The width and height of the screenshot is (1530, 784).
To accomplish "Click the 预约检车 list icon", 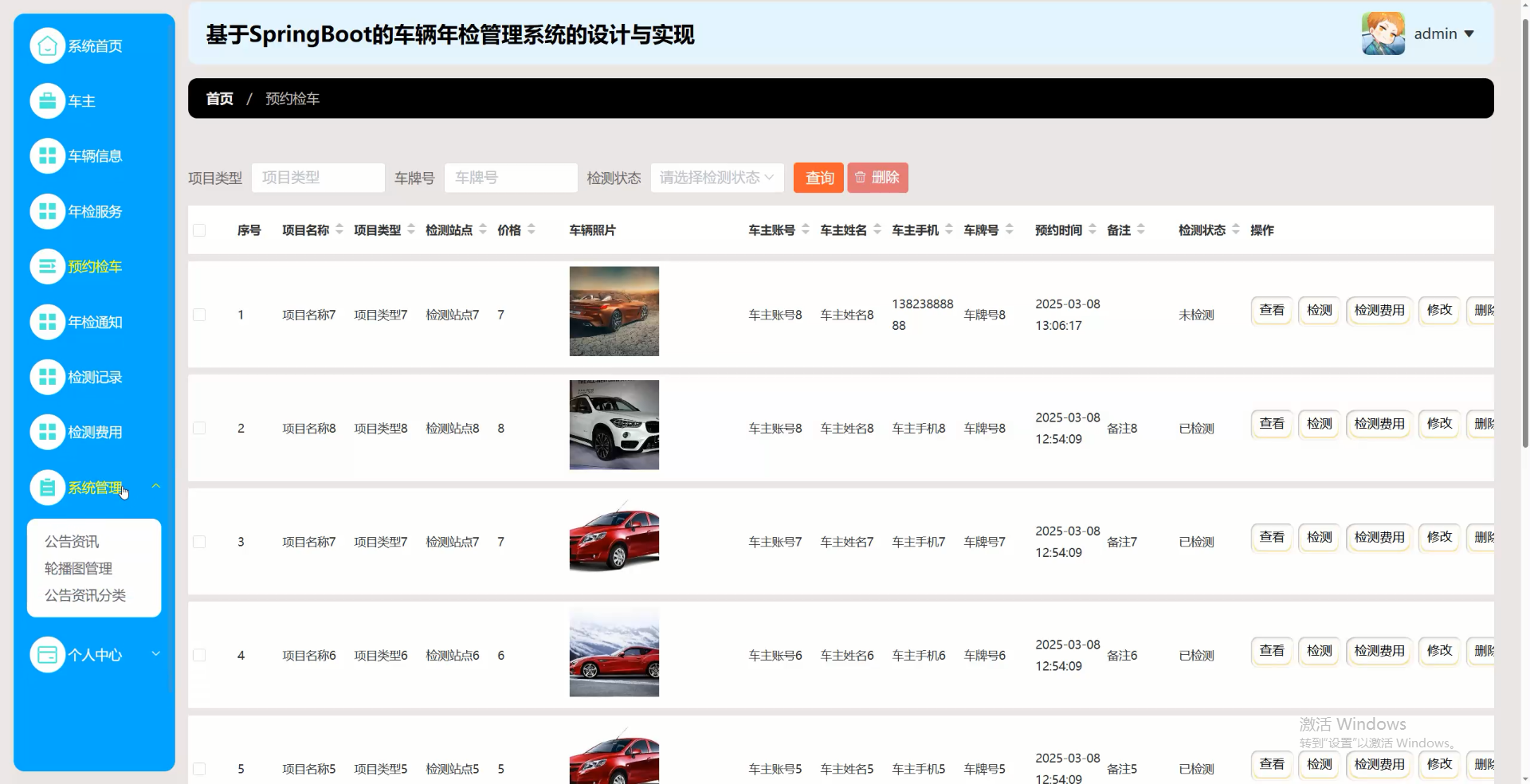I will (x=47, y=267).
